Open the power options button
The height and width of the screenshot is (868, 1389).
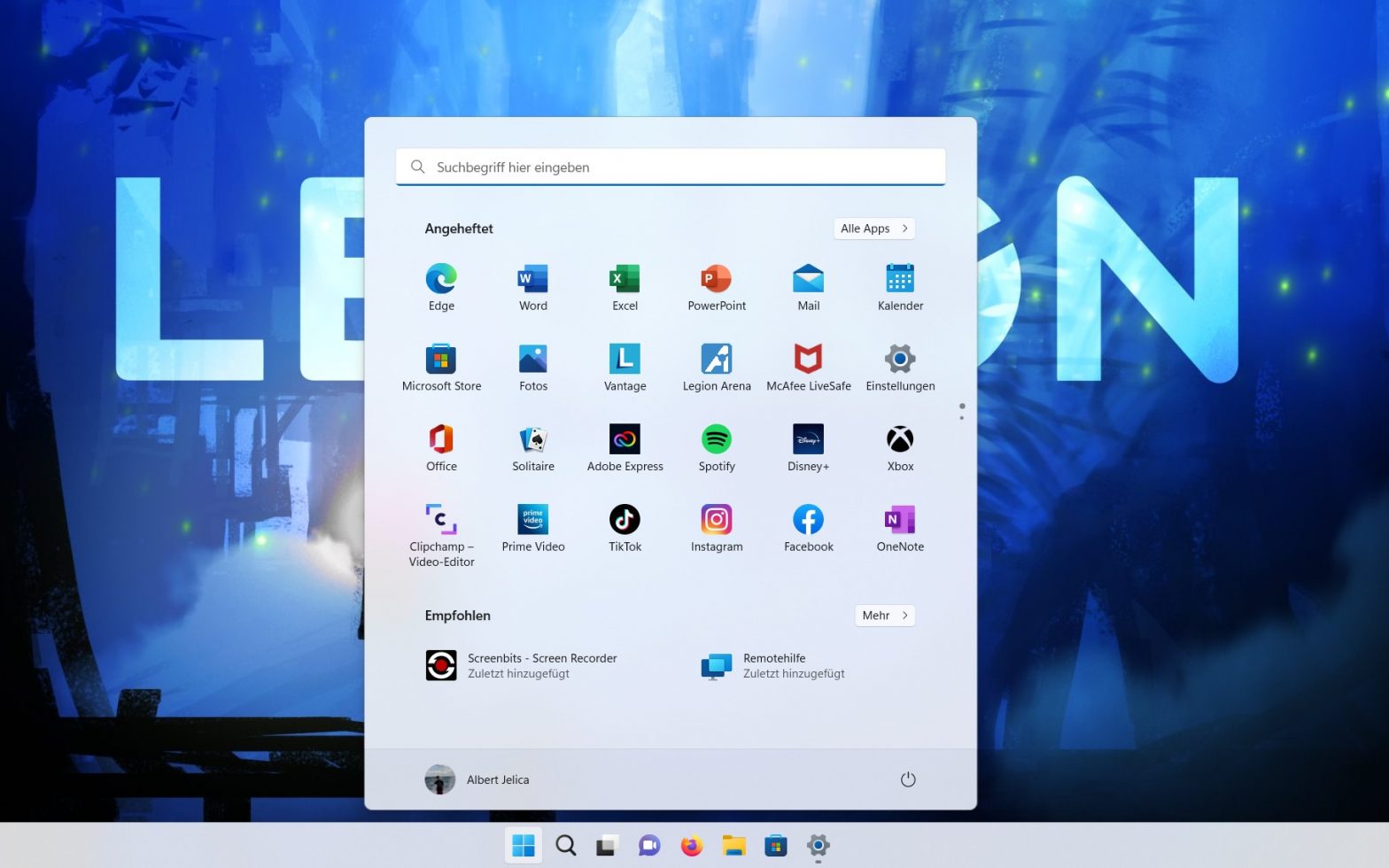coord(908,779)
